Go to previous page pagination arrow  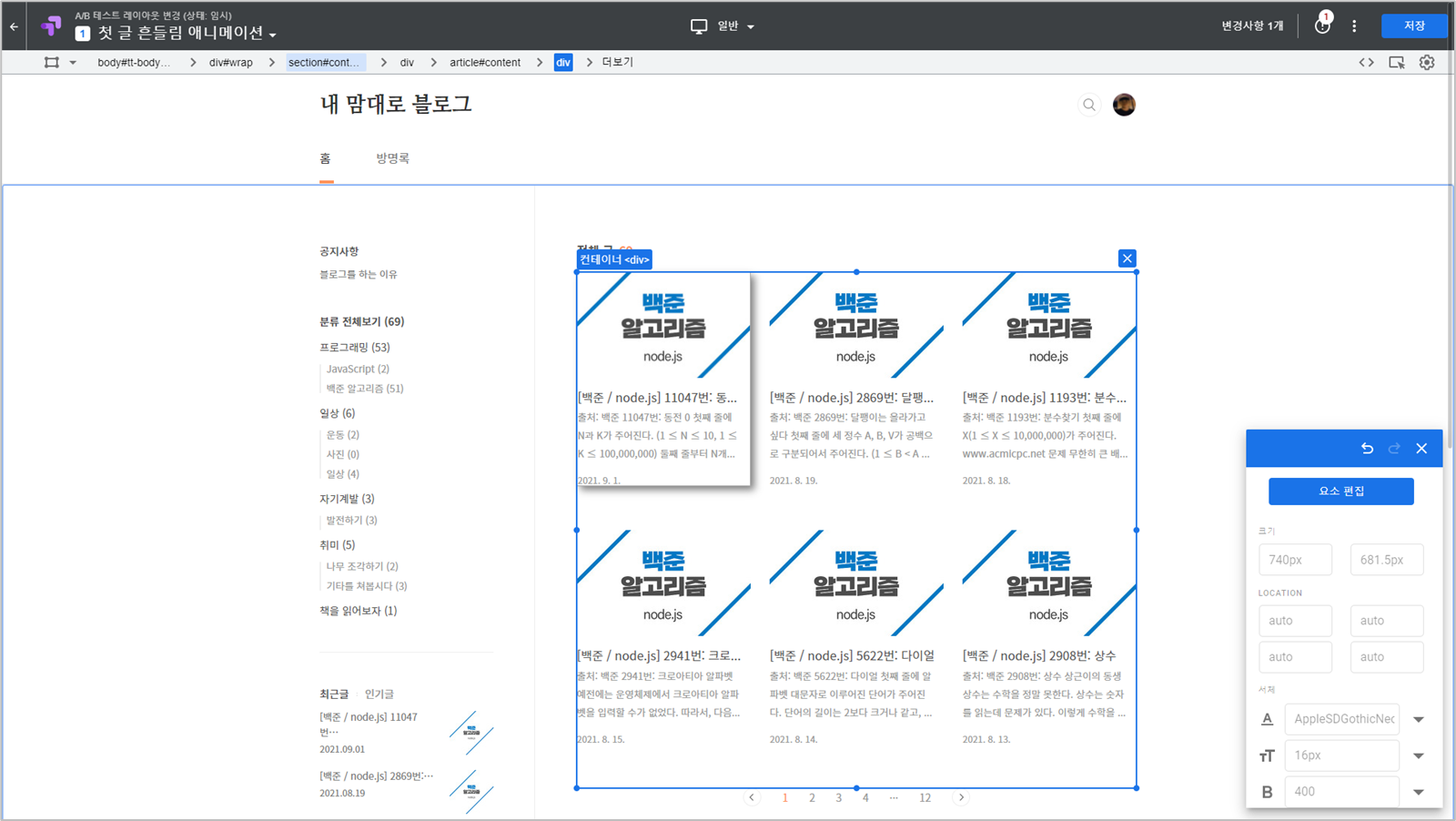pyautogui.click(x=752, y=797)
